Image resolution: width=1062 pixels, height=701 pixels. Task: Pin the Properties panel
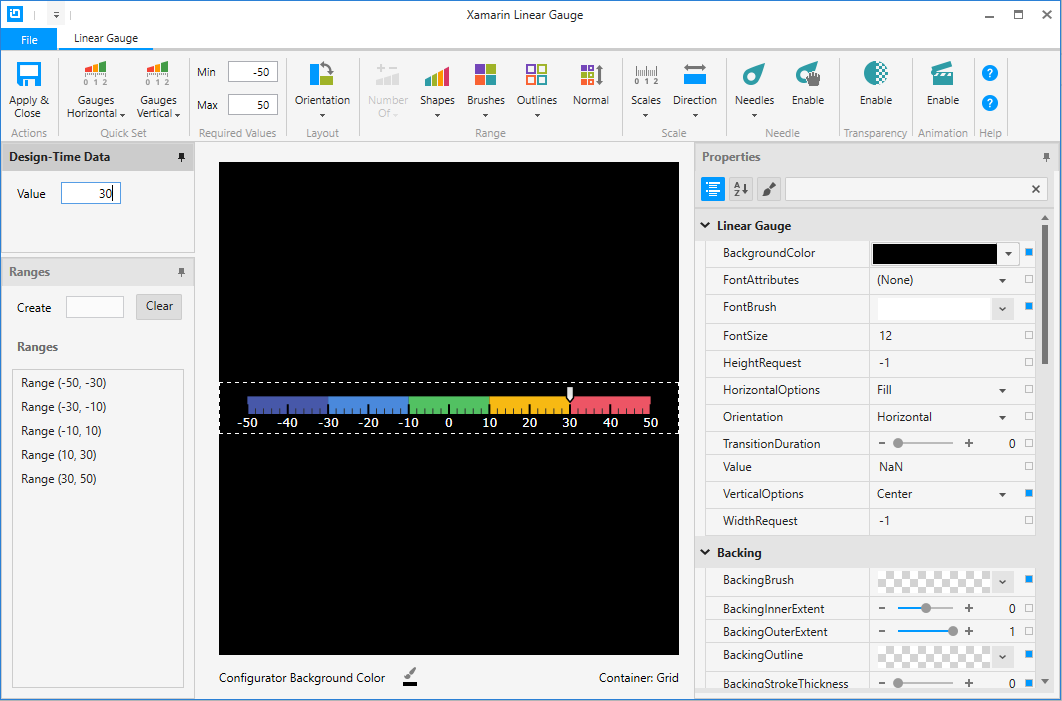click(x=1046, y=157)
